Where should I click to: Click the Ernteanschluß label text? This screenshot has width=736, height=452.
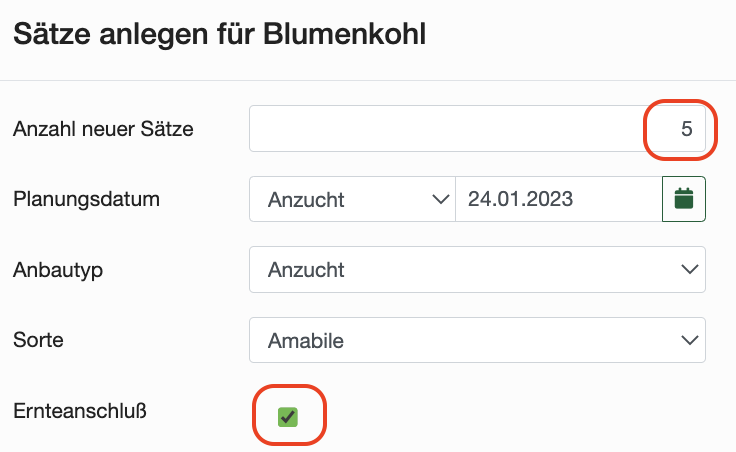coord(80,411)
